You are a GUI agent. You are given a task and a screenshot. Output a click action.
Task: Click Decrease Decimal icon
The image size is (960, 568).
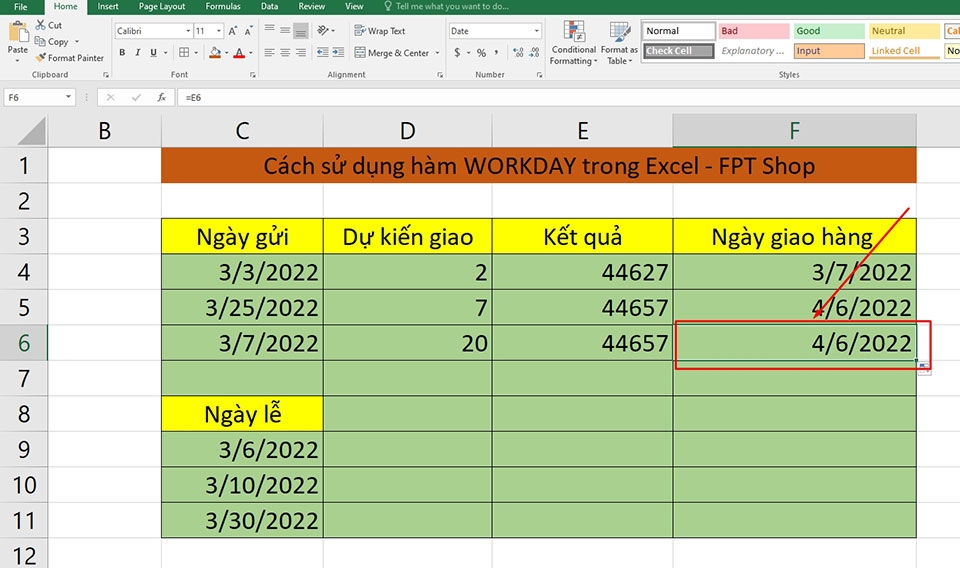coord(534,53)
